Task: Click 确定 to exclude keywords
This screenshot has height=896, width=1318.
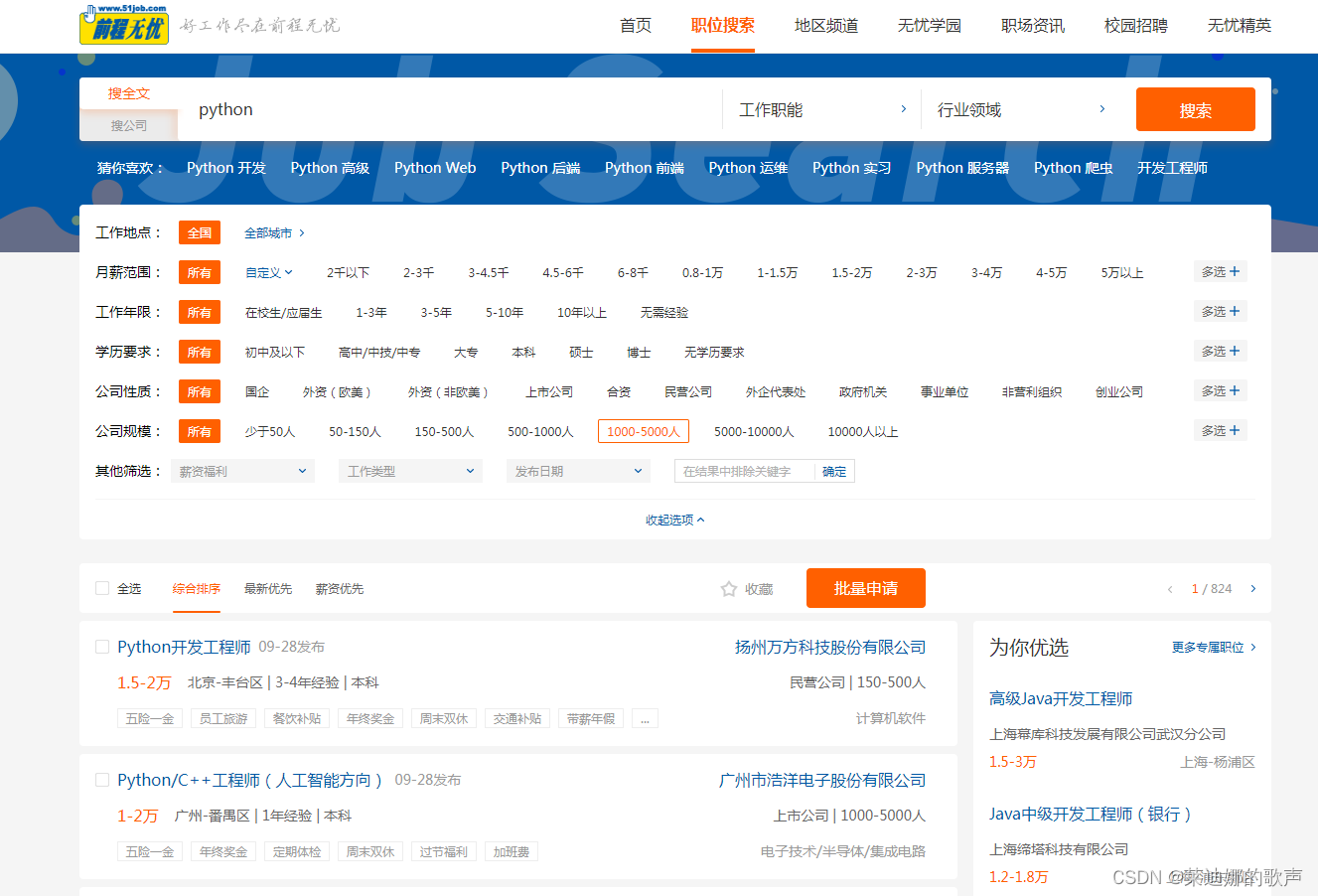Action: pos(834,471)
